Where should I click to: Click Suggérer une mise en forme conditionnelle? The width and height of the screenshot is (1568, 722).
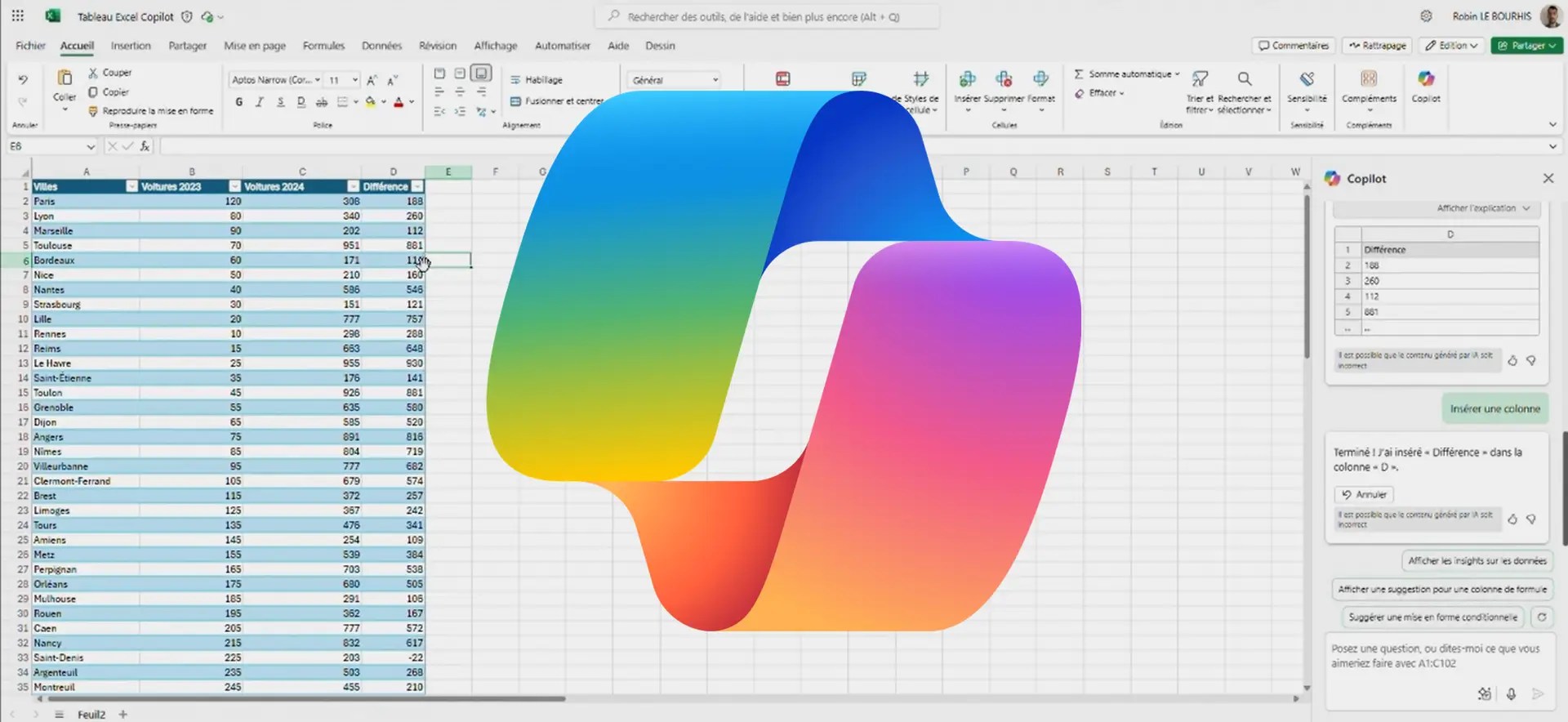pos(1432,617)
